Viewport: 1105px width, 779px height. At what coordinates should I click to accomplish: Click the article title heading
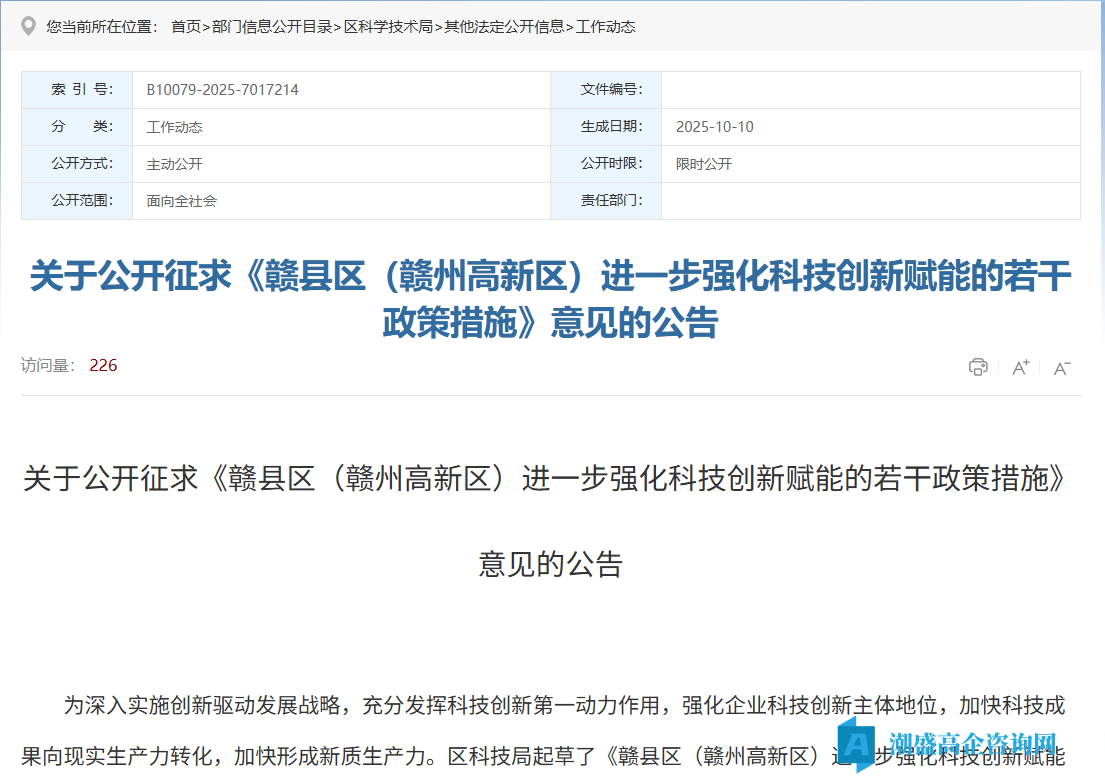pos(552,297)
